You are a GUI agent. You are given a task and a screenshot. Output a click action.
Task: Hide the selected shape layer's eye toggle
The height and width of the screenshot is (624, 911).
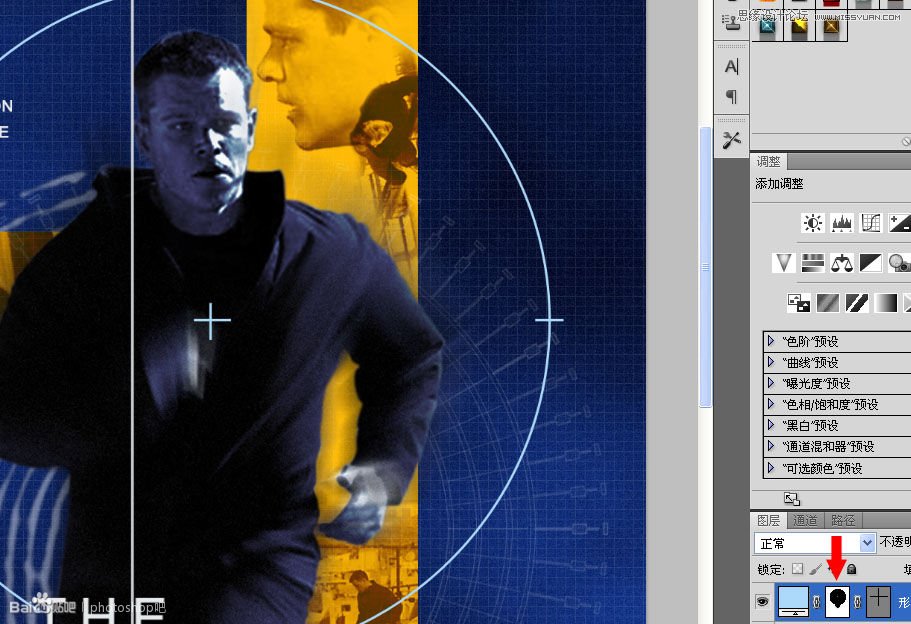pos(764,602)
